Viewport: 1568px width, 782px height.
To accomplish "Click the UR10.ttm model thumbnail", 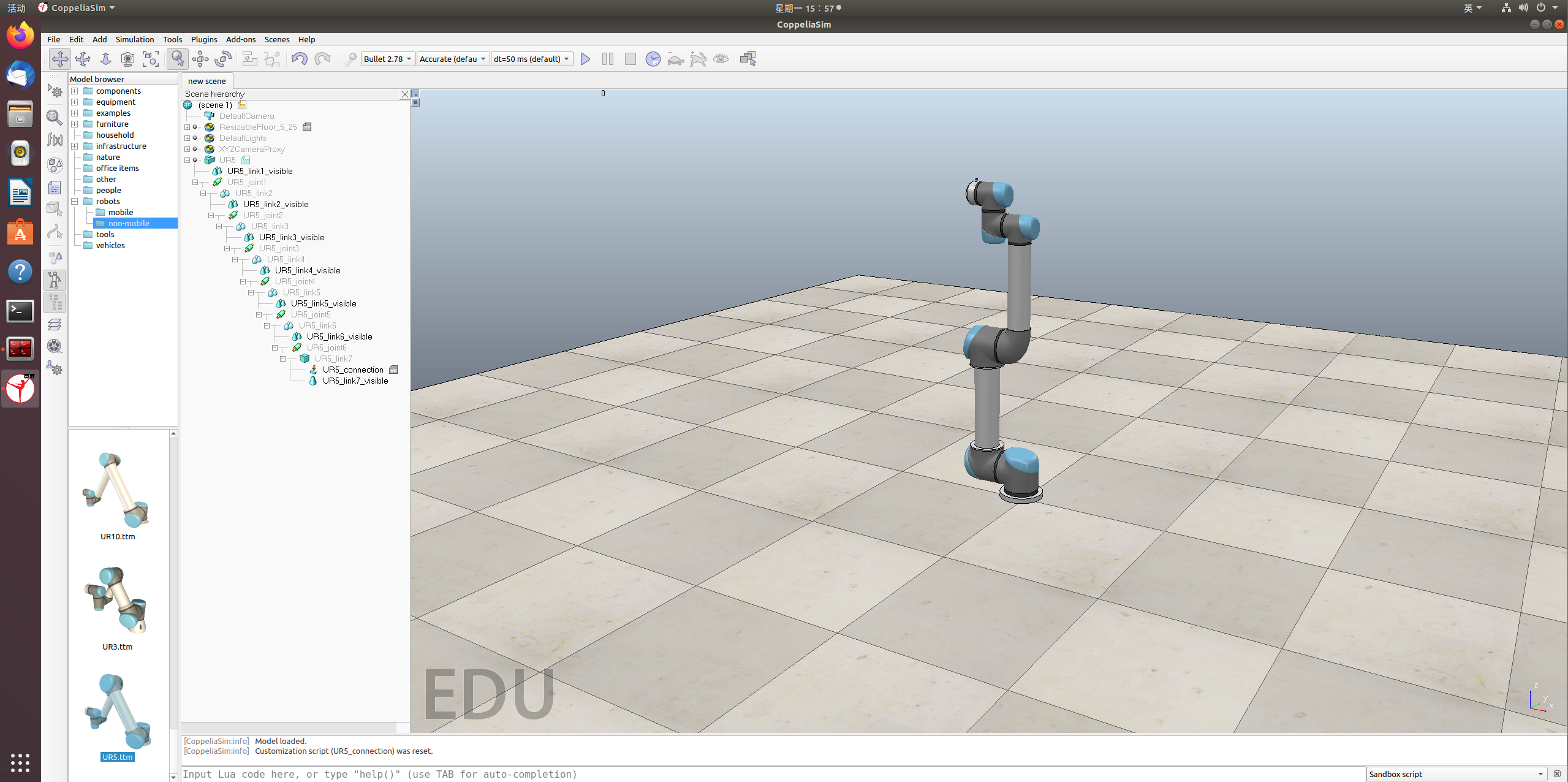I will 117,491.
